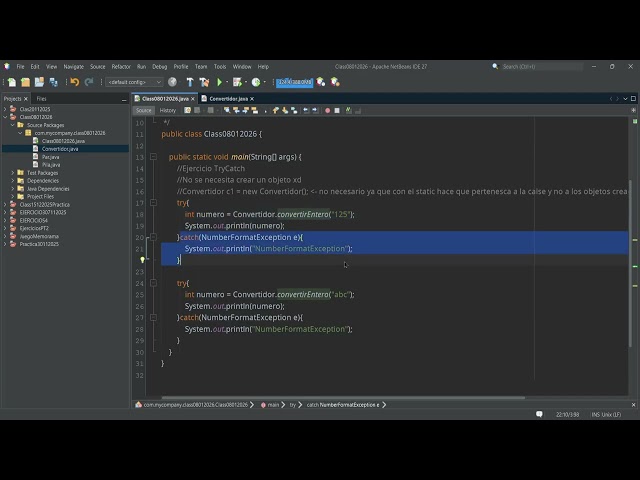Click the catch NumberFormatException breadcrumb
Screen dimensions: 640x480
point(343,405)
